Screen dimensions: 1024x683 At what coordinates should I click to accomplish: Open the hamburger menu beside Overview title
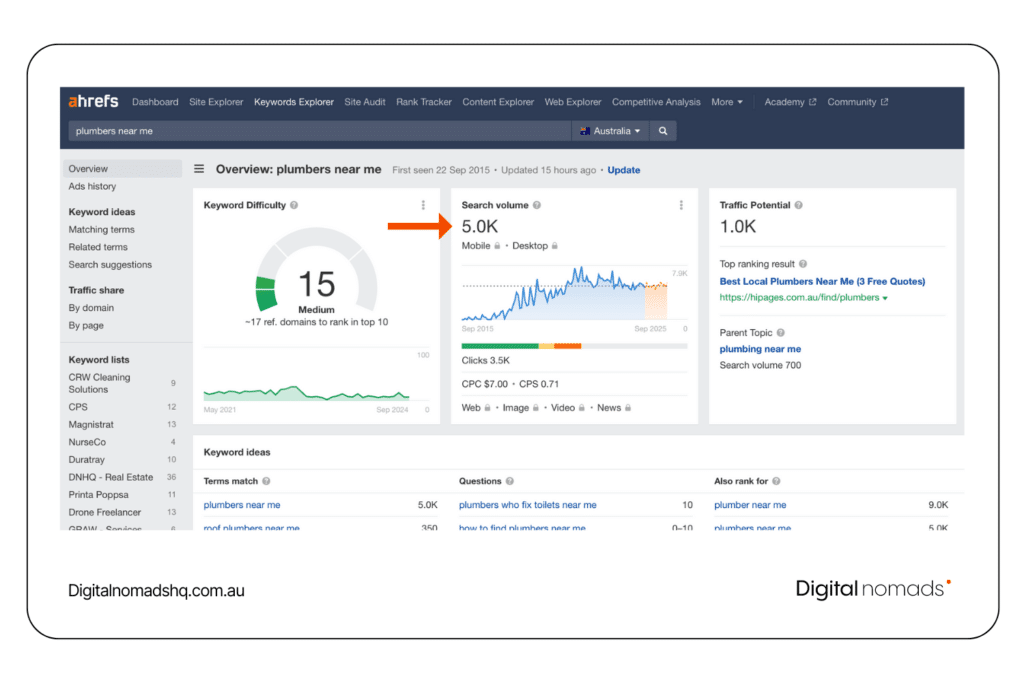point(199,169)
